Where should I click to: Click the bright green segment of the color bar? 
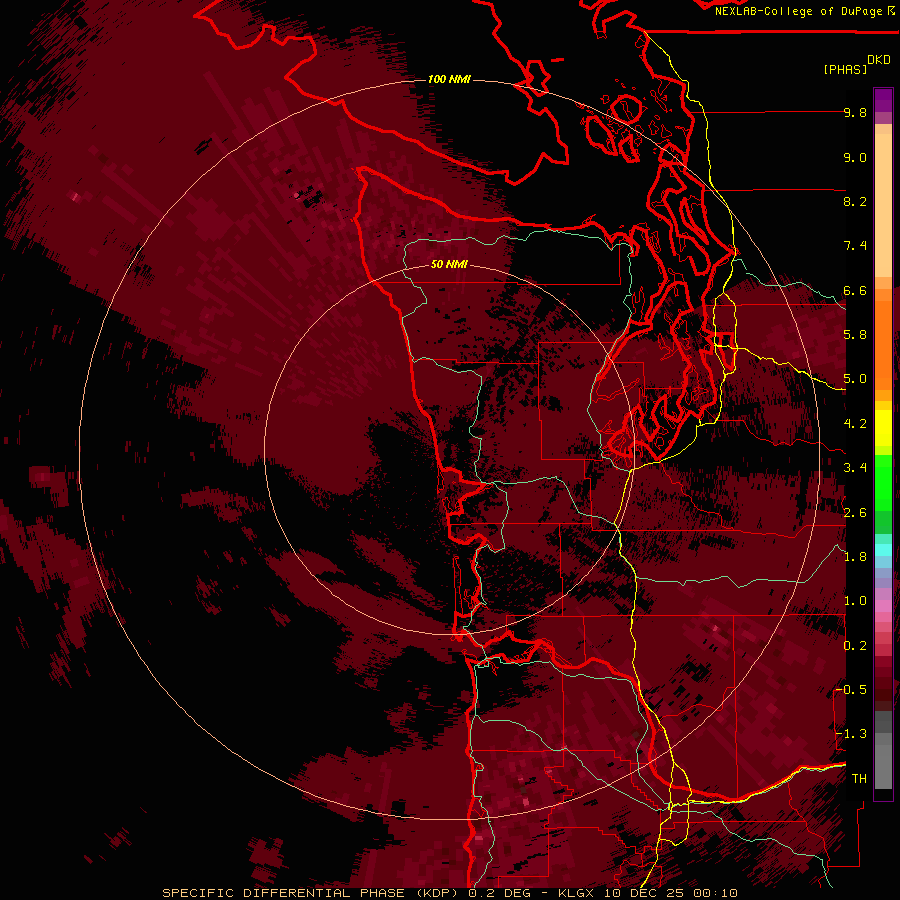point(883,485)
